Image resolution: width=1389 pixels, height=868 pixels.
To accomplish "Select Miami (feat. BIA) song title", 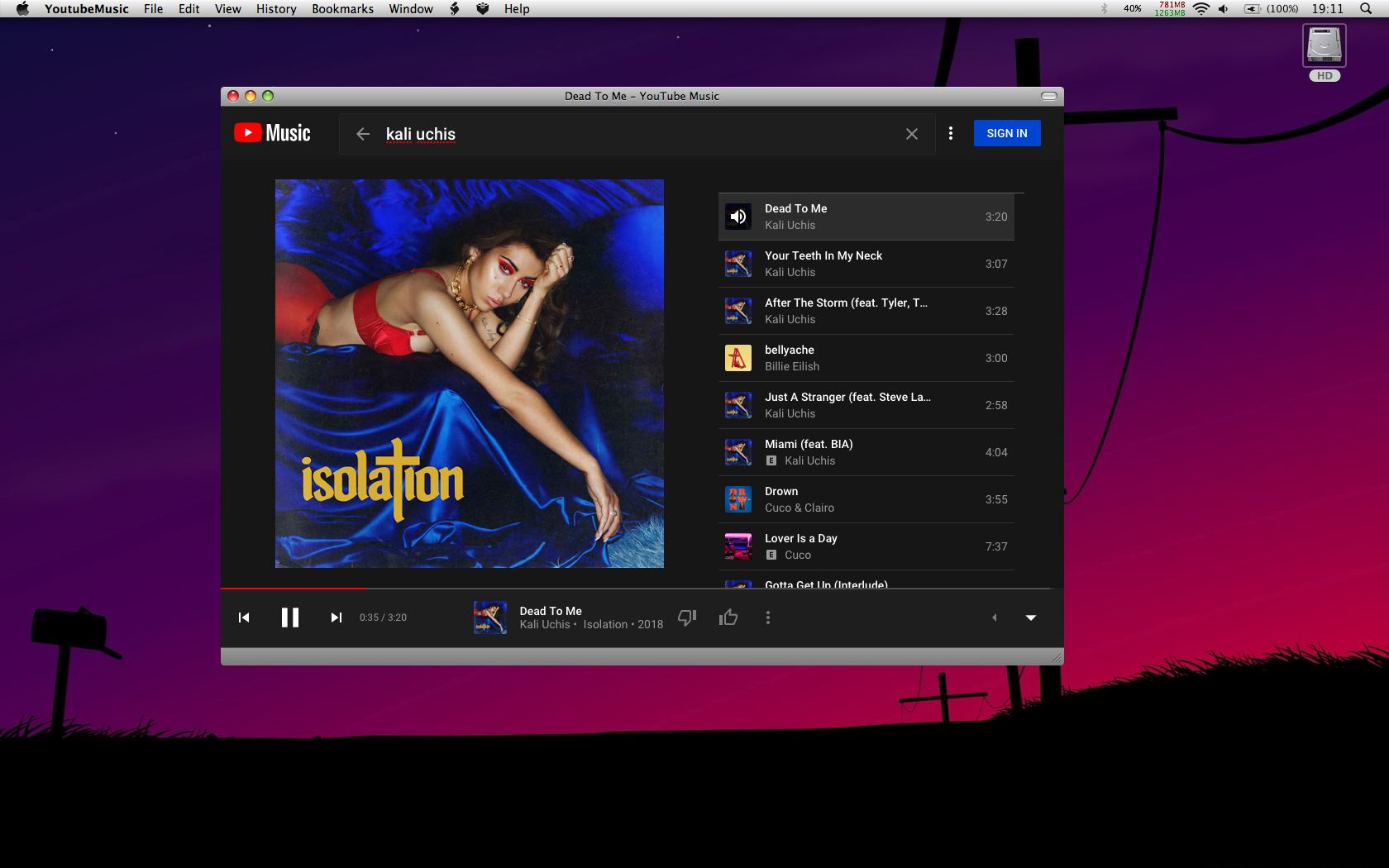I will tap(809, 444).
